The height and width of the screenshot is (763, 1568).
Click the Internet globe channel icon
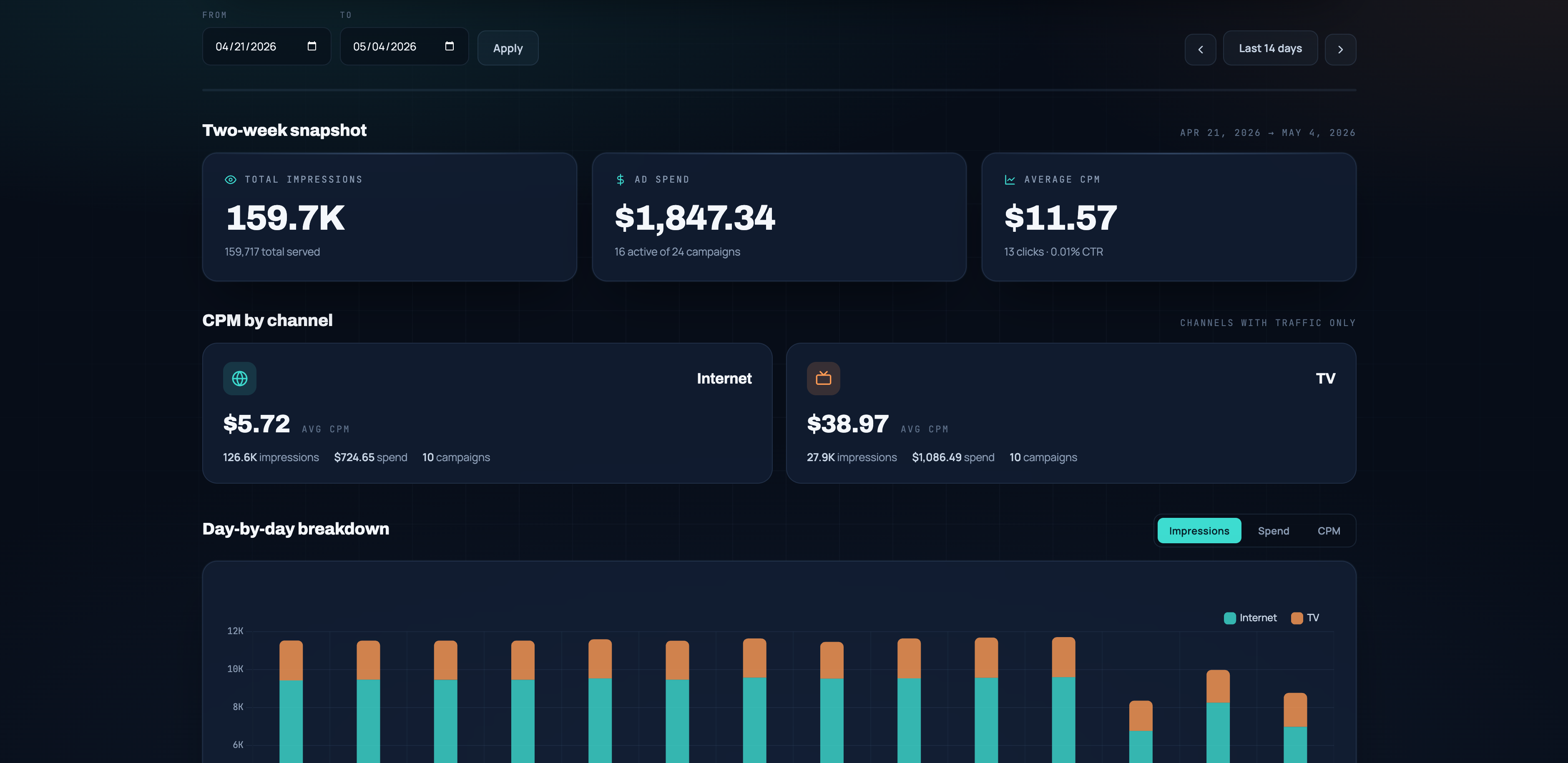[x=240, y=379]
